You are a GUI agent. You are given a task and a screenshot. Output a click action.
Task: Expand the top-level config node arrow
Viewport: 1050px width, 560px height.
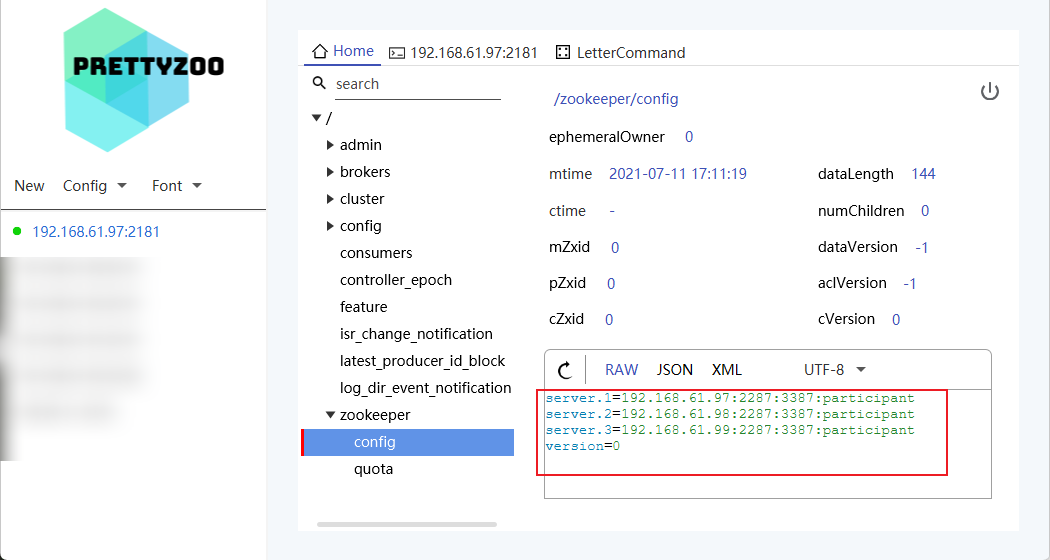(x=330, y=226)
